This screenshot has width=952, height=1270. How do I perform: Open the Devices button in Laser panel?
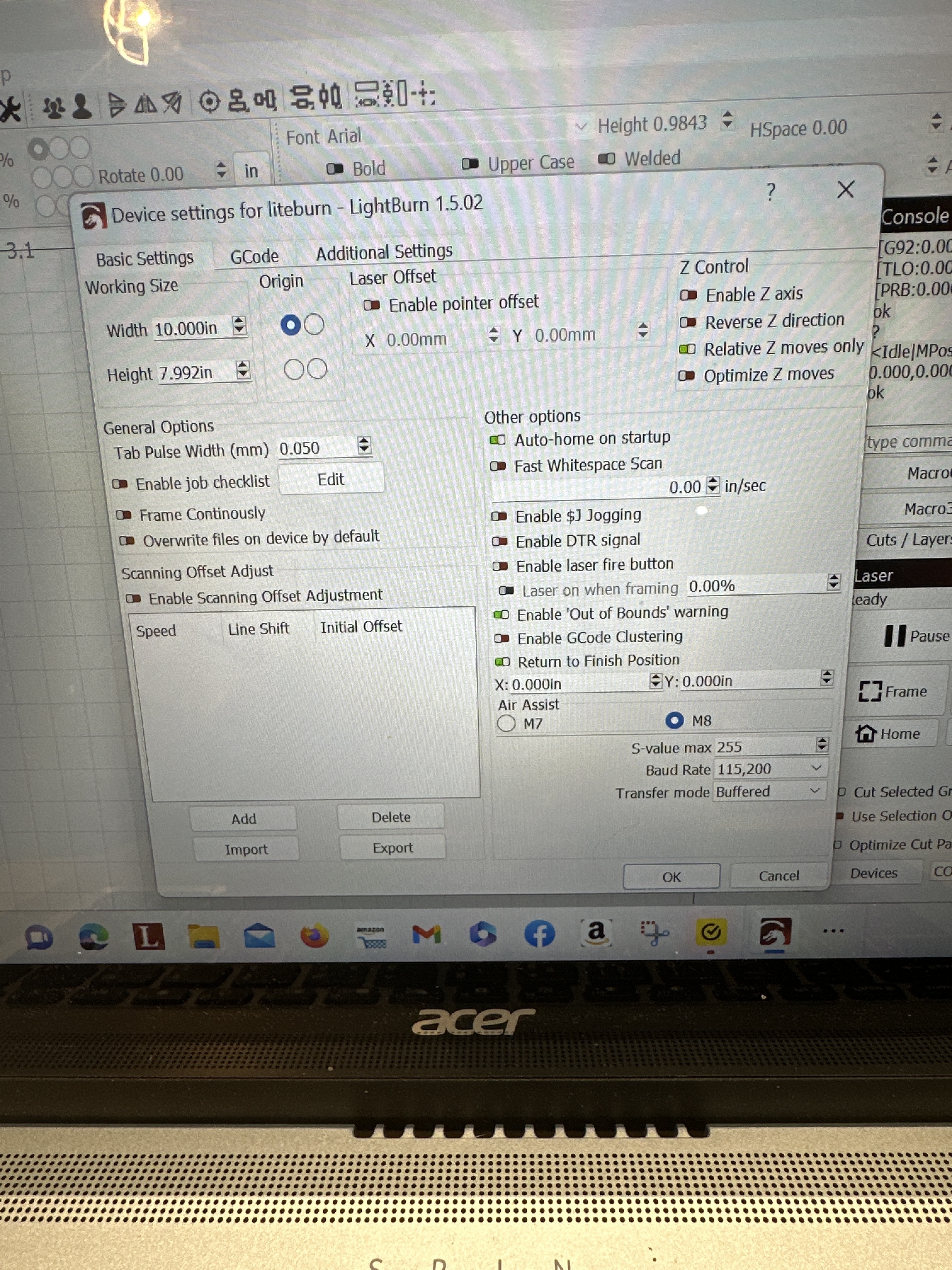pyautogui.click(x=874, y=873)
